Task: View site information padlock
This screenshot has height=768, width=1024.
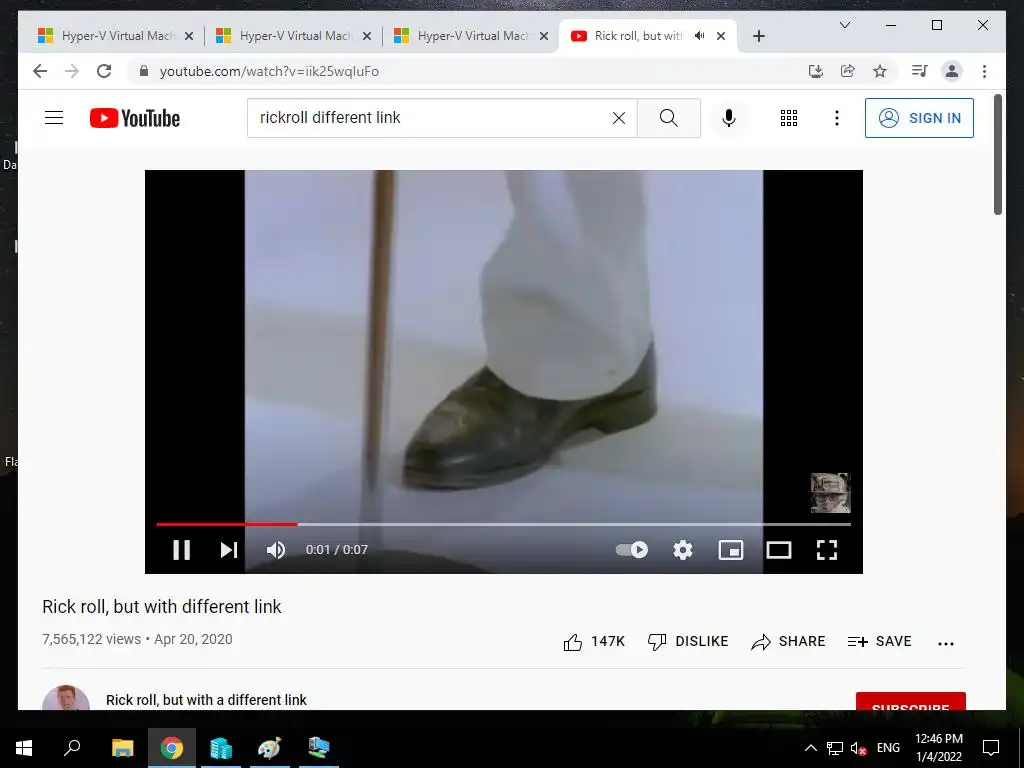Action: coord(144,71)
